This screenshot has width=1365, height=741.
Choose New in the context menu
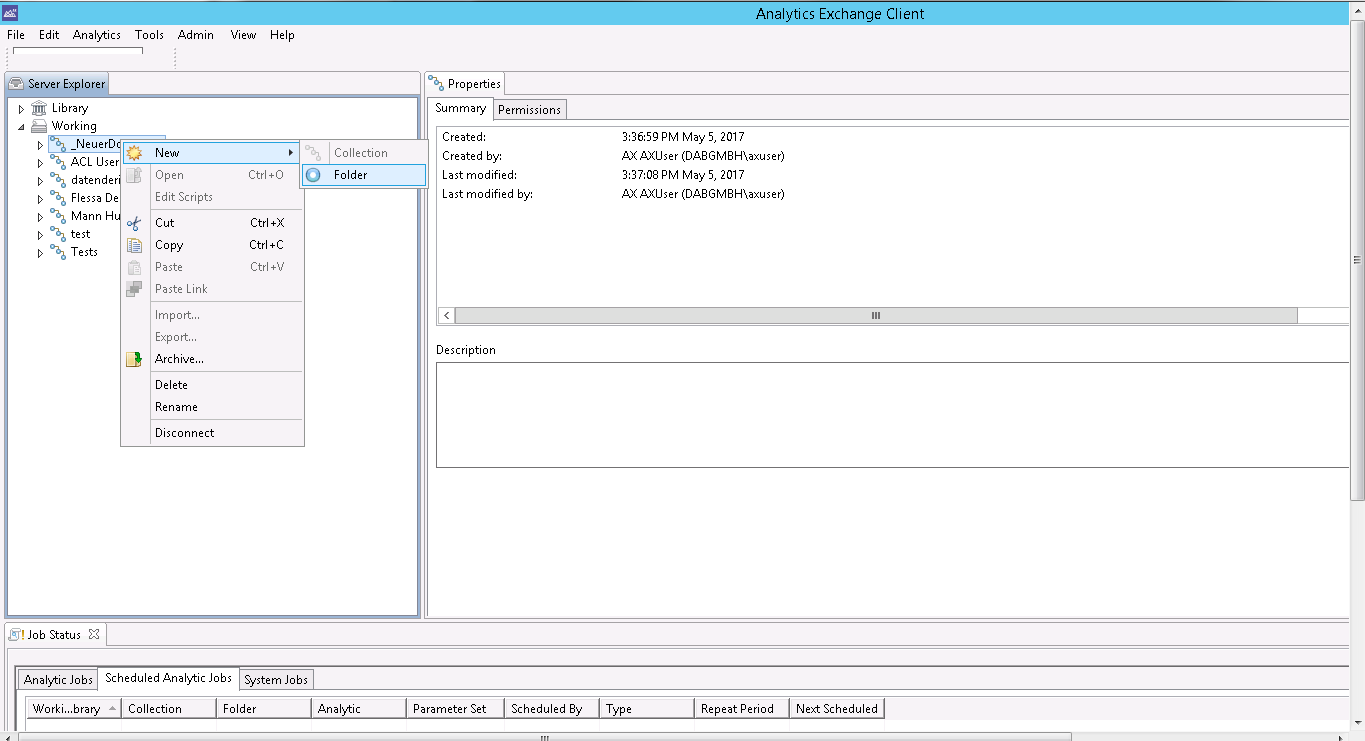point(211,153)
